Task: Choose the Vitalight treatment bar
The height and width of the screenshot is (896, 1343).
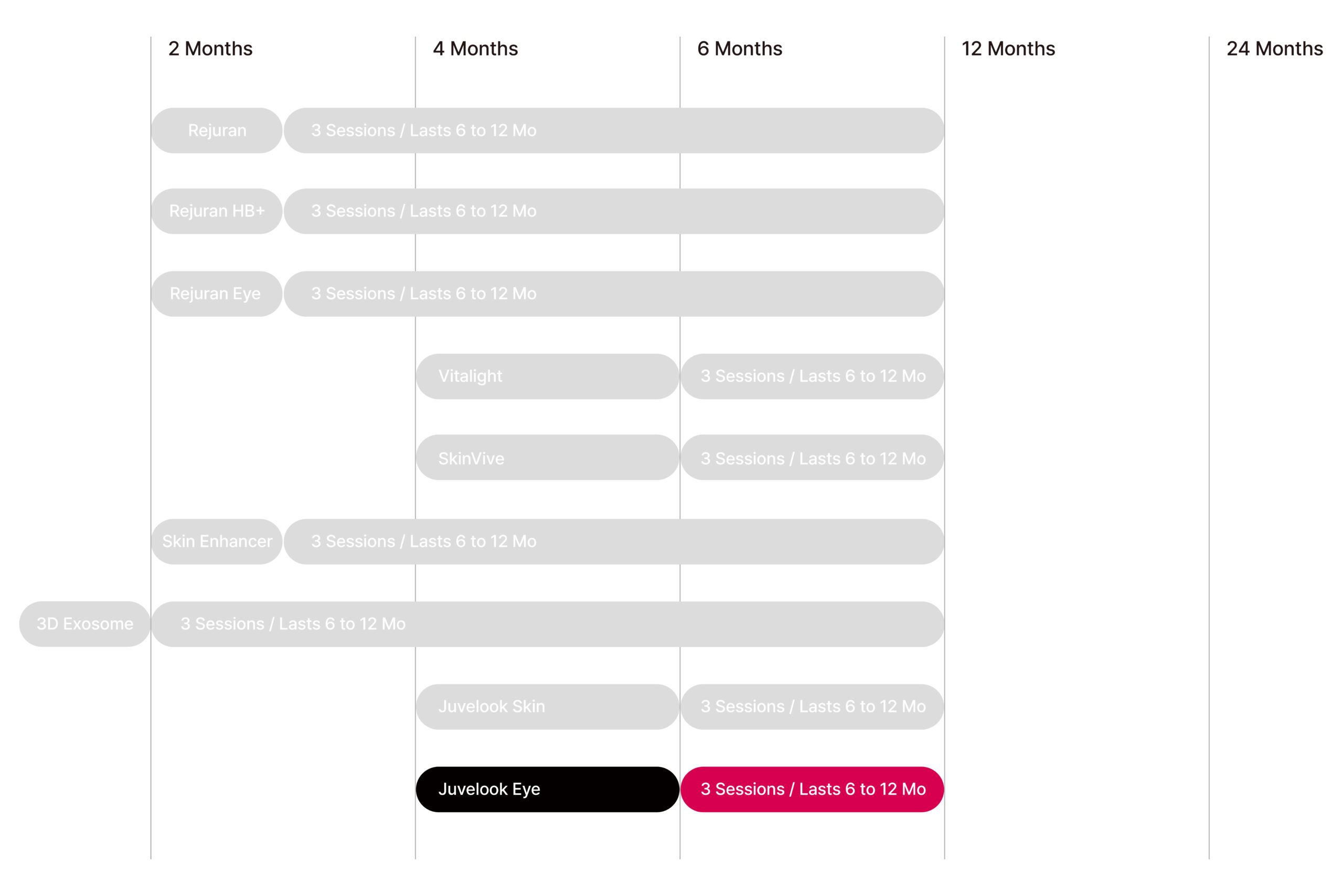Action: [548, 376]
